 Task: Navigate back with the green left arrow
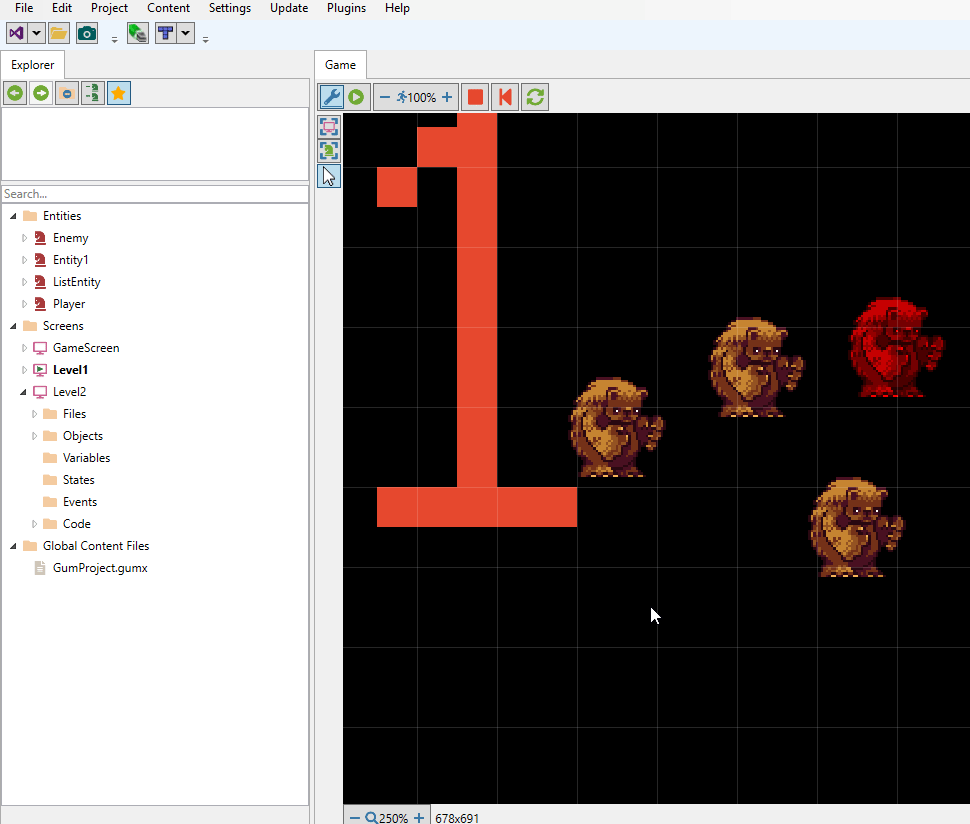coord(15,94)
